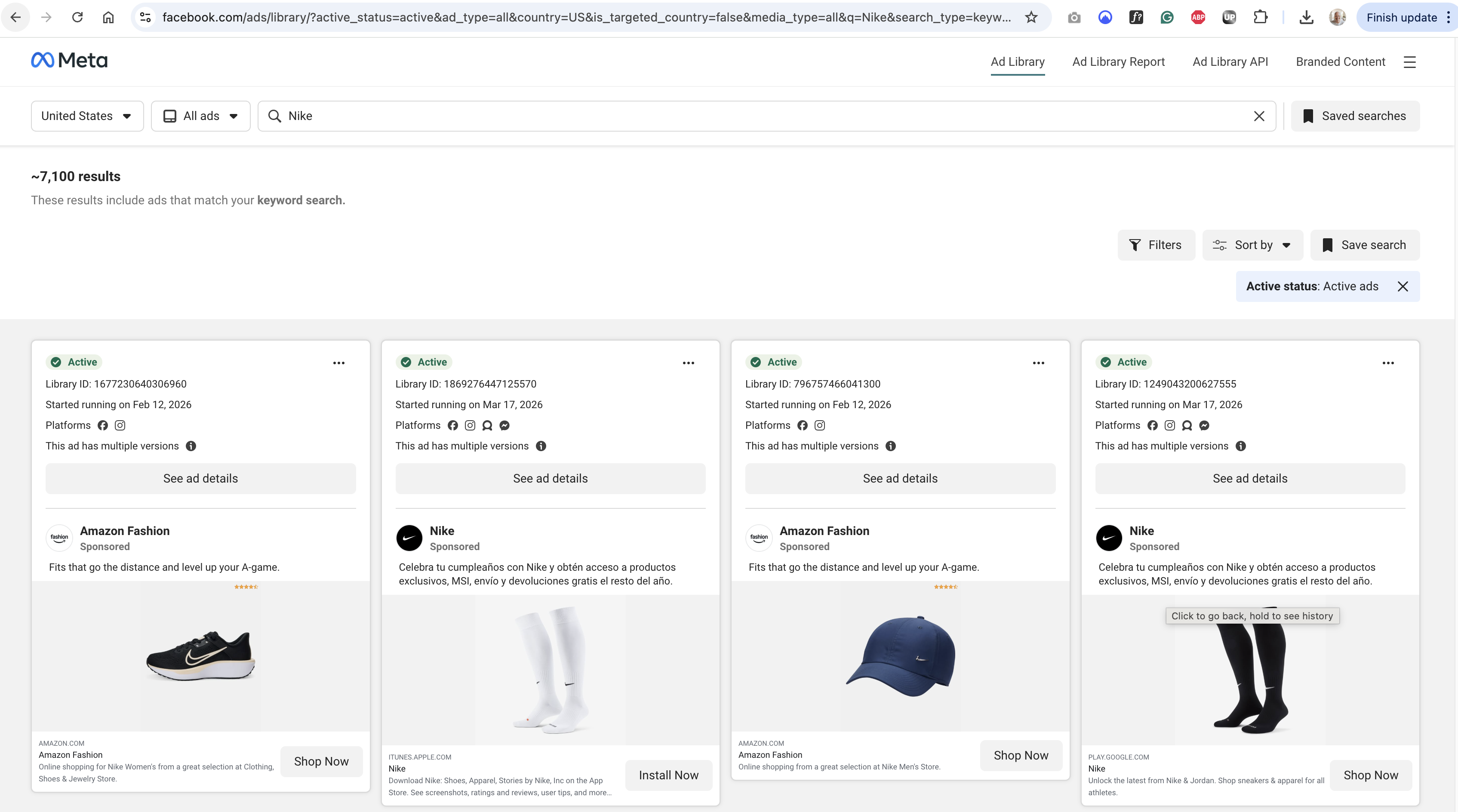
Task: Show multiple versions info for ad 1677230640306960
Action: (191, 446)
